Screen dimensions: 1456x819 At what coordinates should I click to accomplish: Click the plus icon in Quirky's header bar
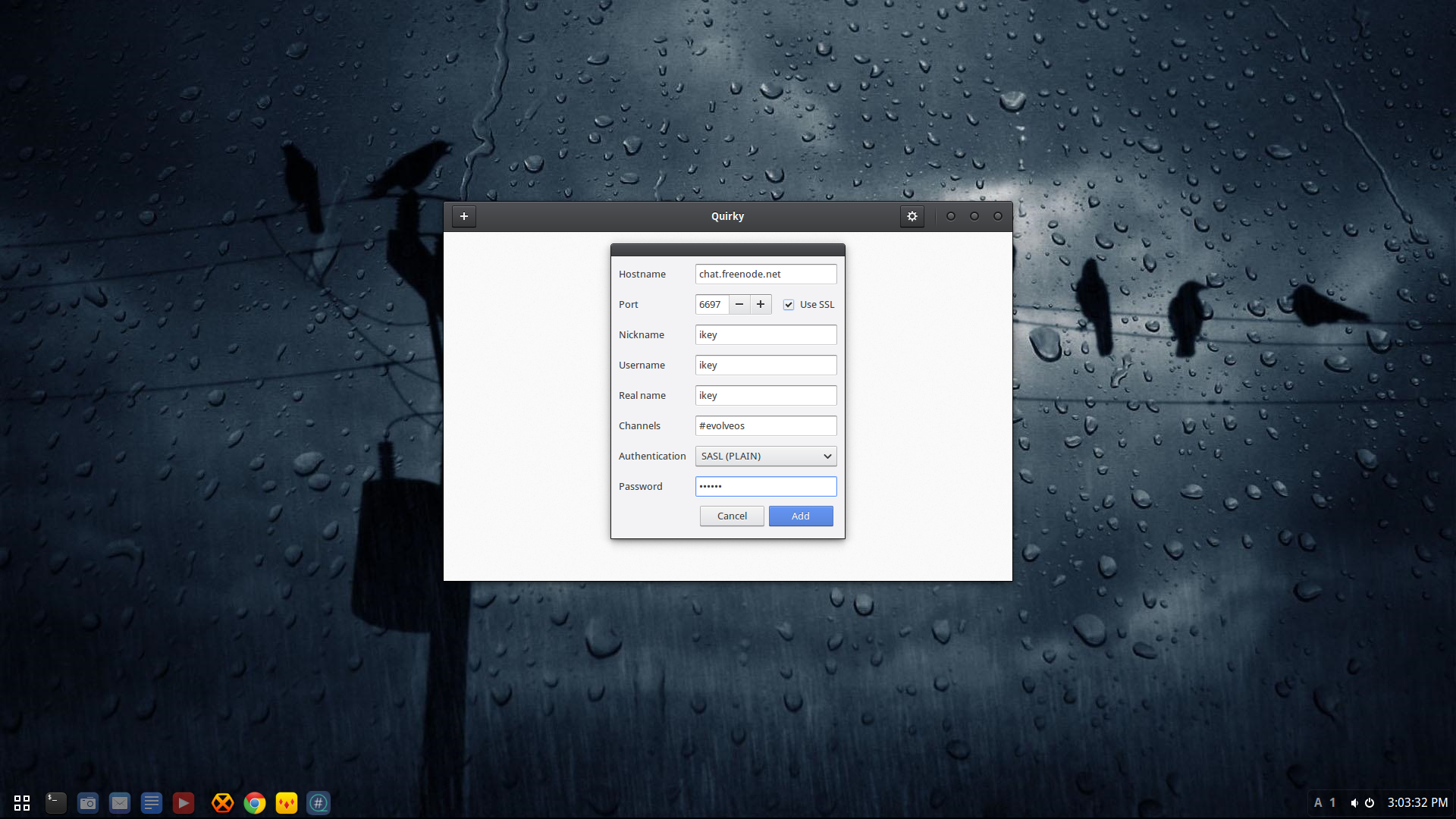point(464,216)
